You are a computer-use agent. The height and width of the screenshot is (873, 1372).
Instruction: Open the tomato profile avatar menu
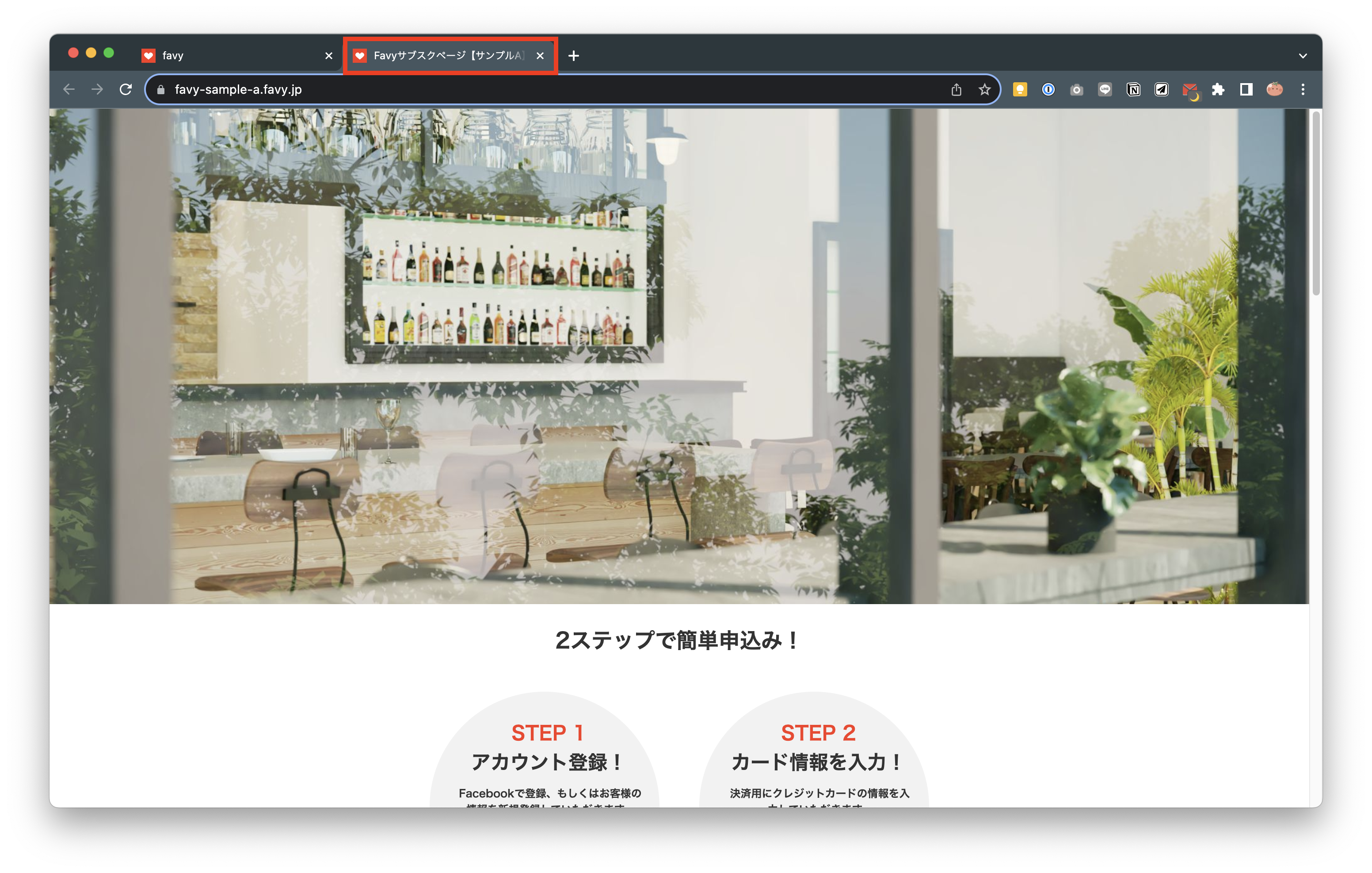coord(1275,89)
